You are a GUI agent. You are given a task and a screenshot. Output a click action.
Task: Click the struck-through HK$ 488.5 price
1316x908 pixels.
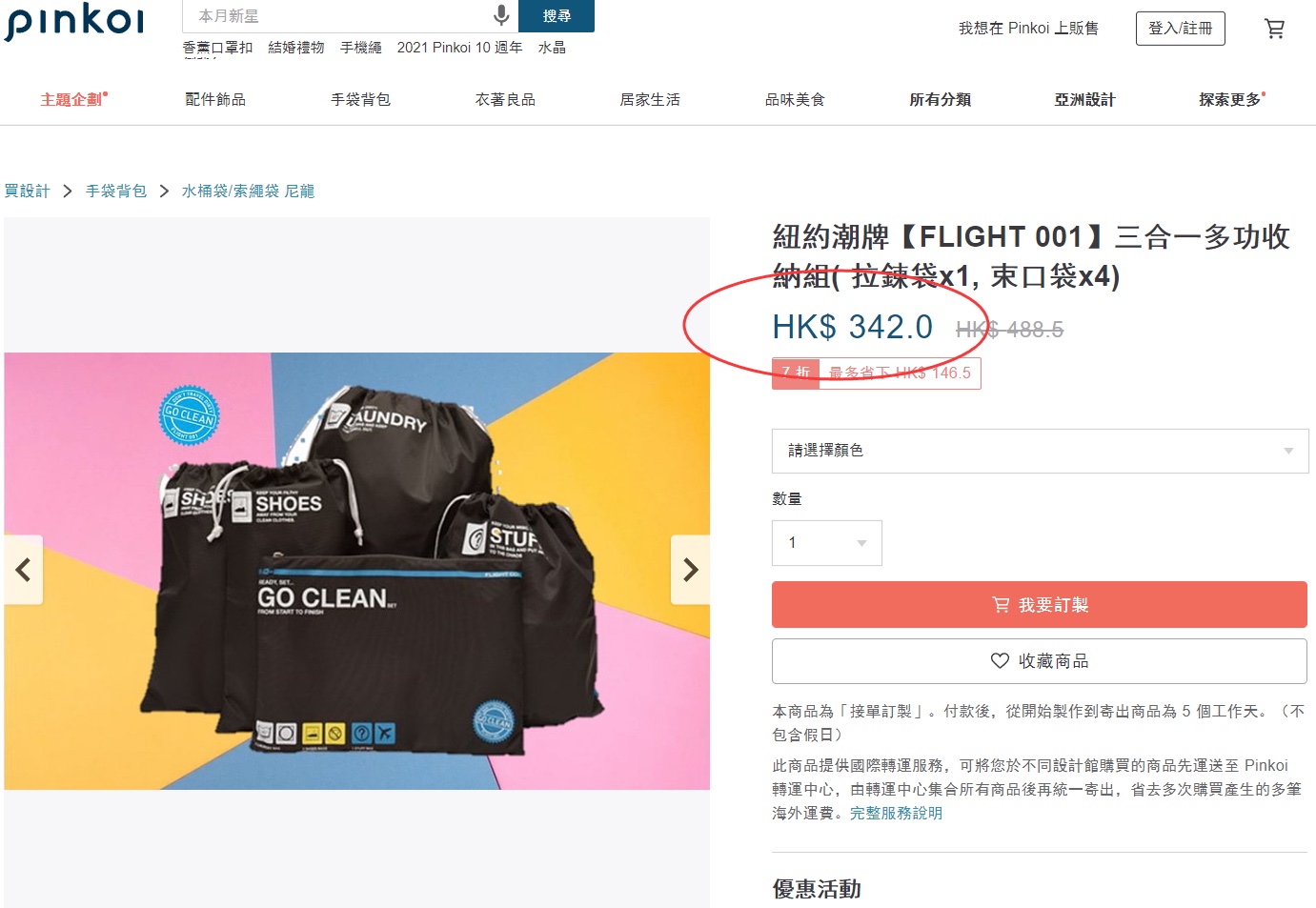point(1009,330)
